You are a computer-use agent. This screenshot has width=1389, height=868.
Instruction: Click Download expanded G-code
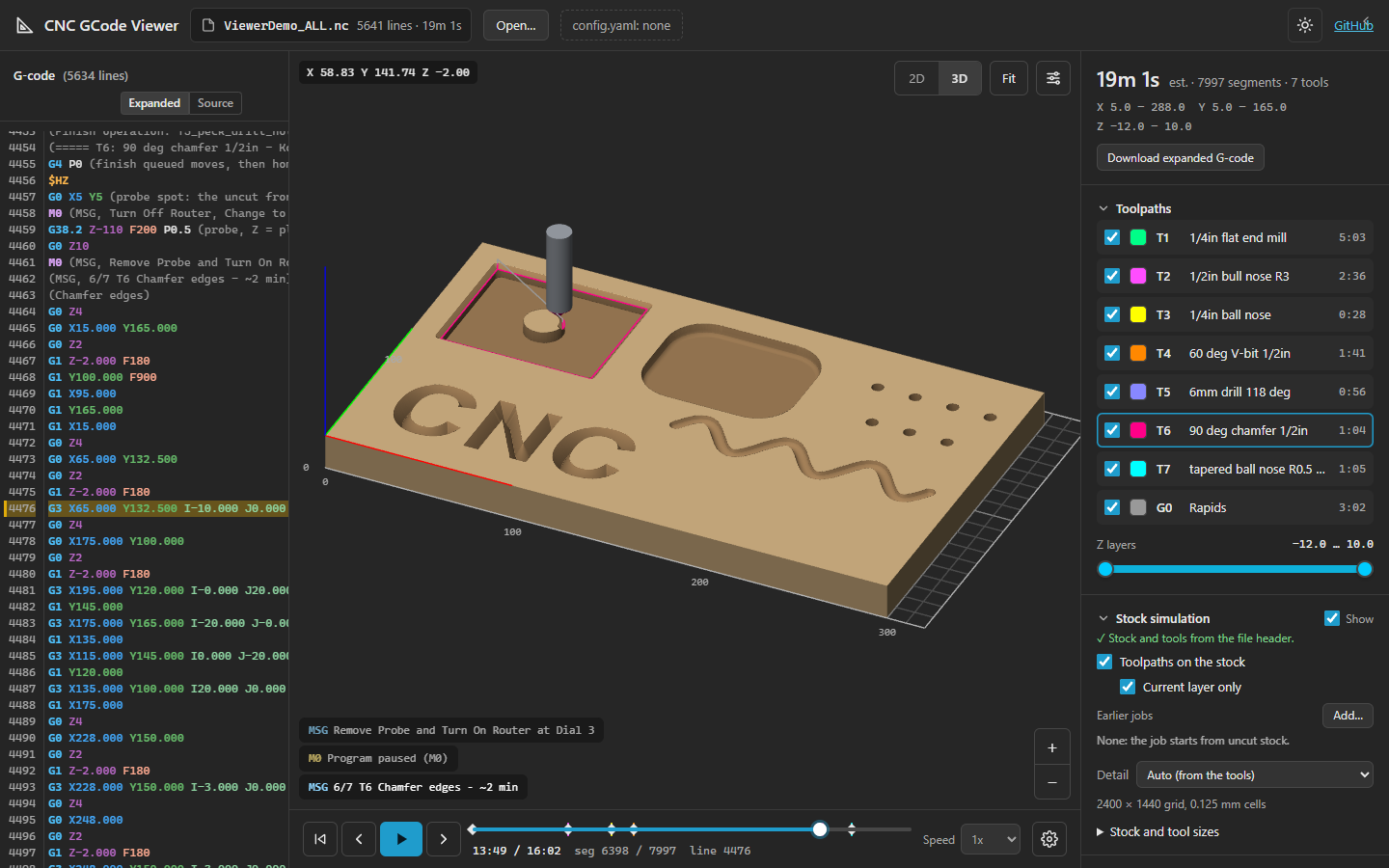tap(1181, 157)
